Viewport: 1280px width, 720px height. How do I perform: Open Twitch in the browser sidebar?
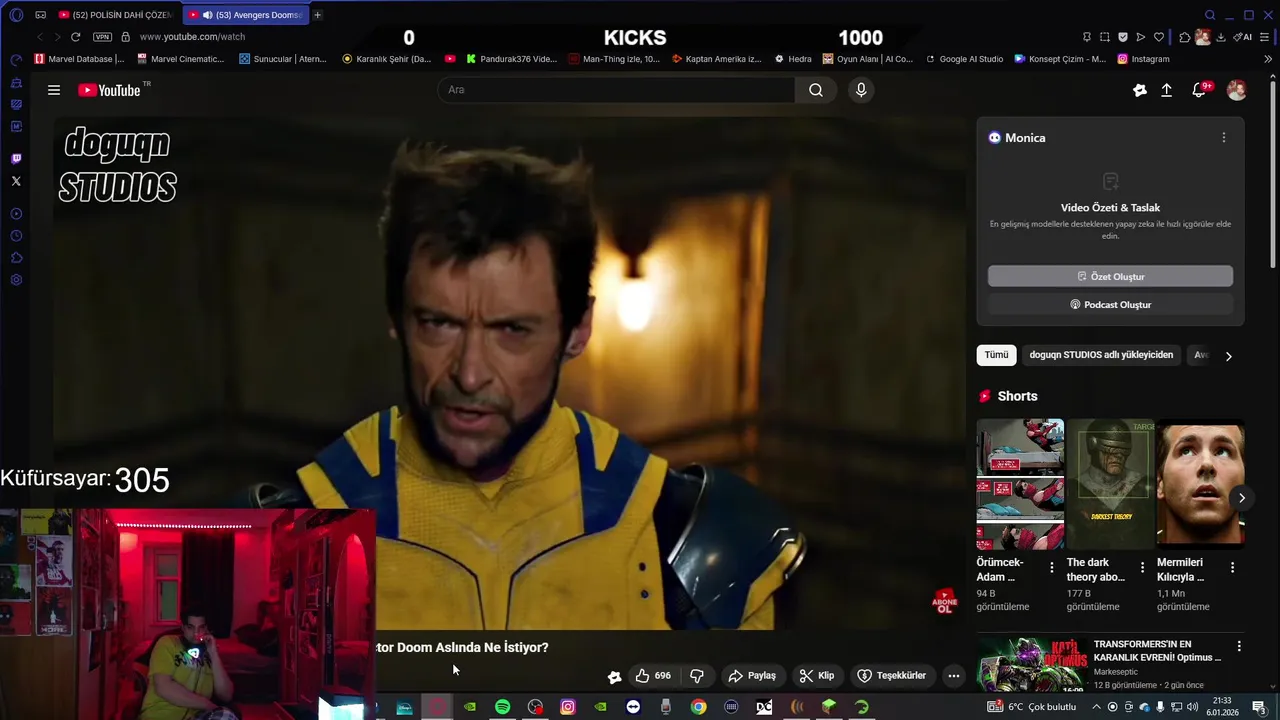(16, 159)
